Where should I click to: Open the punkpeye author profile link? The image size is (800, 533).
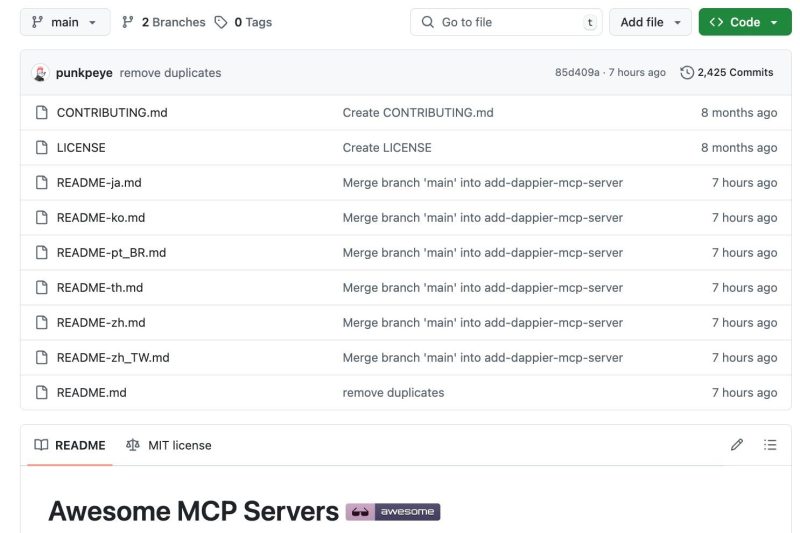coord(84,73)
